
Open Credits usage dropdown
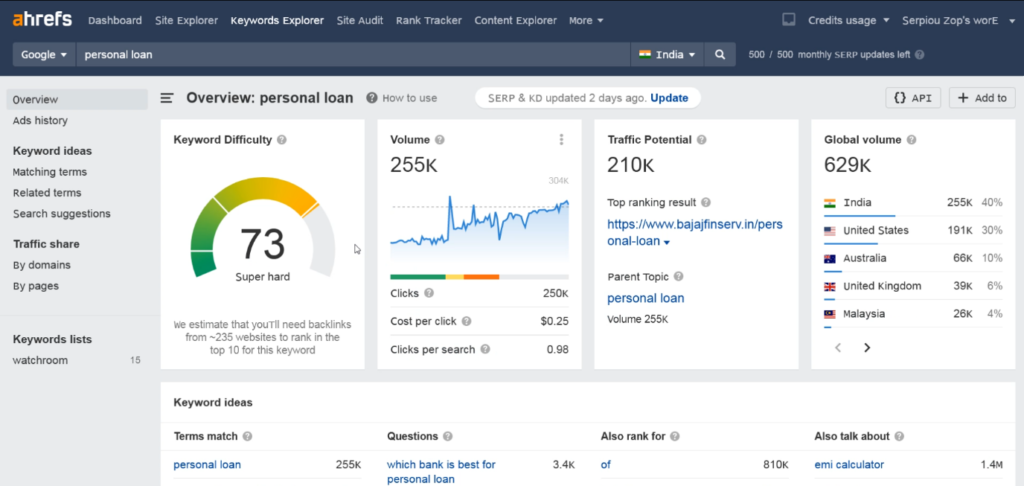(x=848, y=20)
